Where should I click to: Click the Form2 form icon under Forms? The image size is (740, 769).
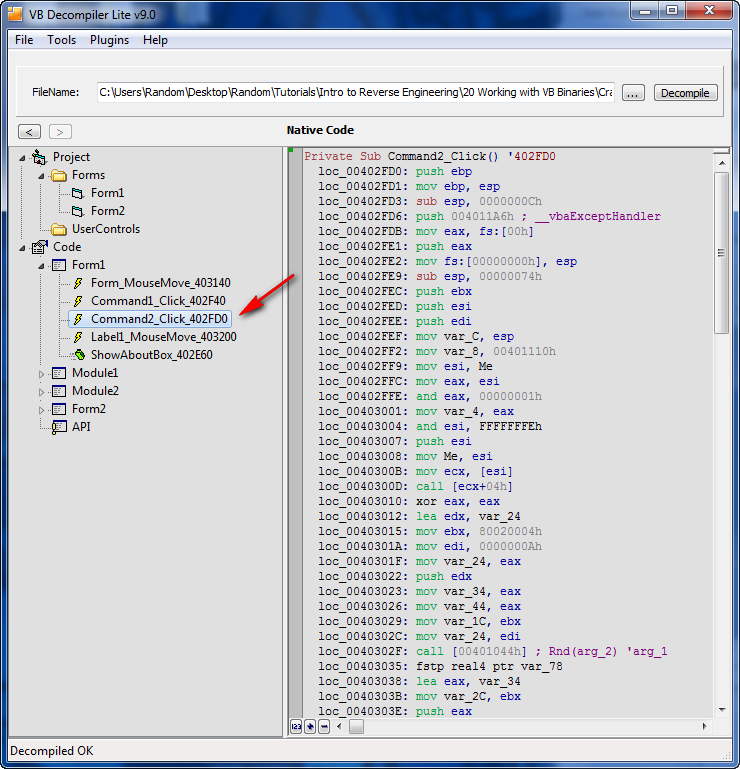(x=77, y=211)
